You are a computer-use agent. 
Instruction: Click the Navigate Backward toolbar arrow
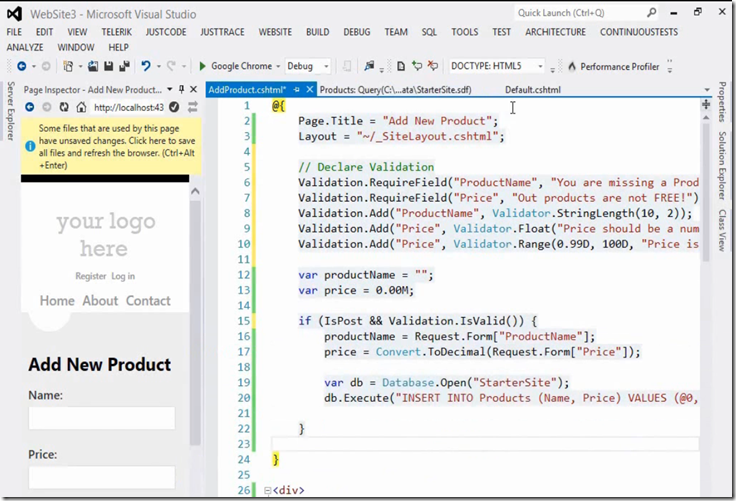(22, 66)
